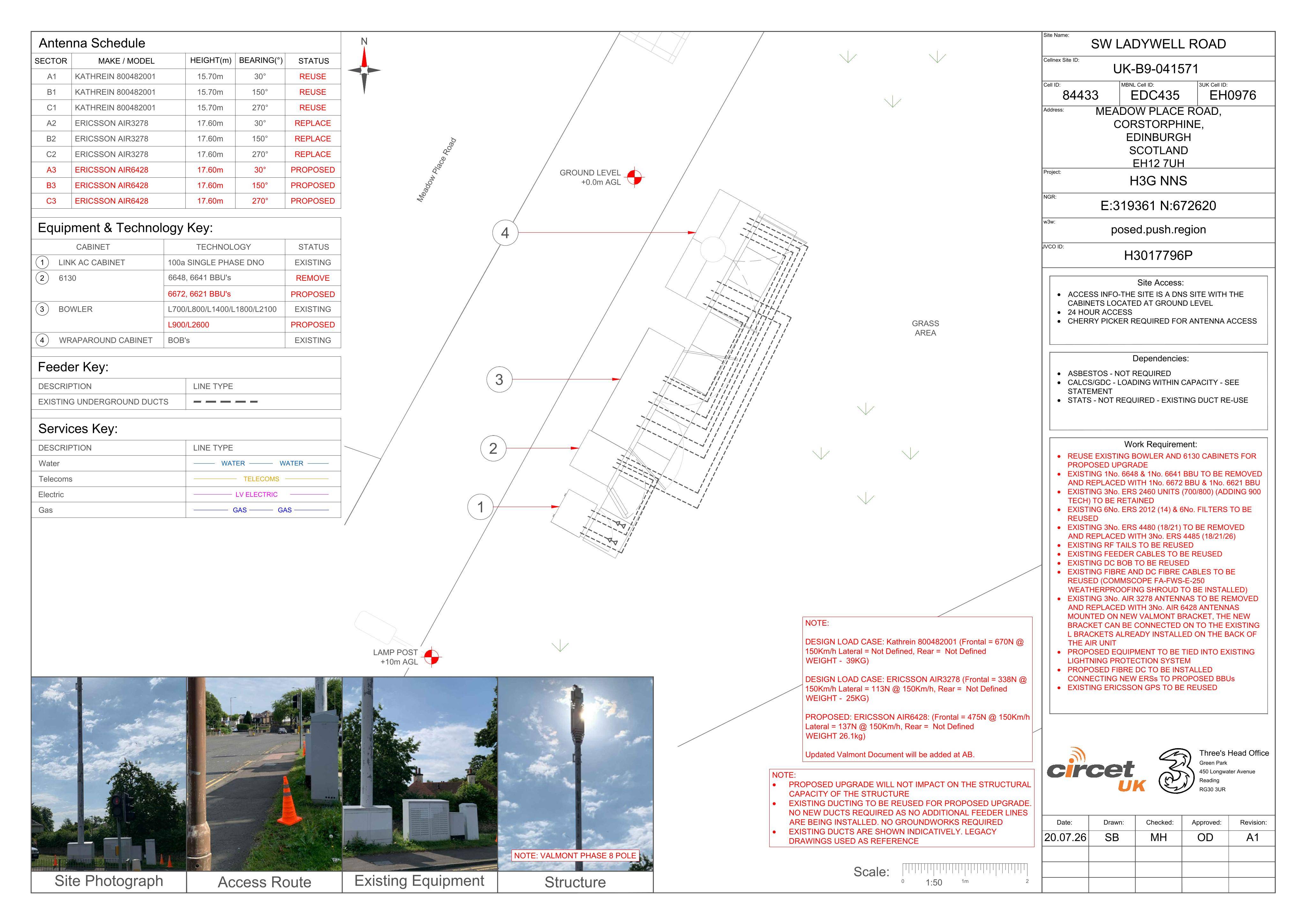Screen dimensions: 1307x924
Task: Select JVCO ID H3017796P
Action: tap(1158, 256)
